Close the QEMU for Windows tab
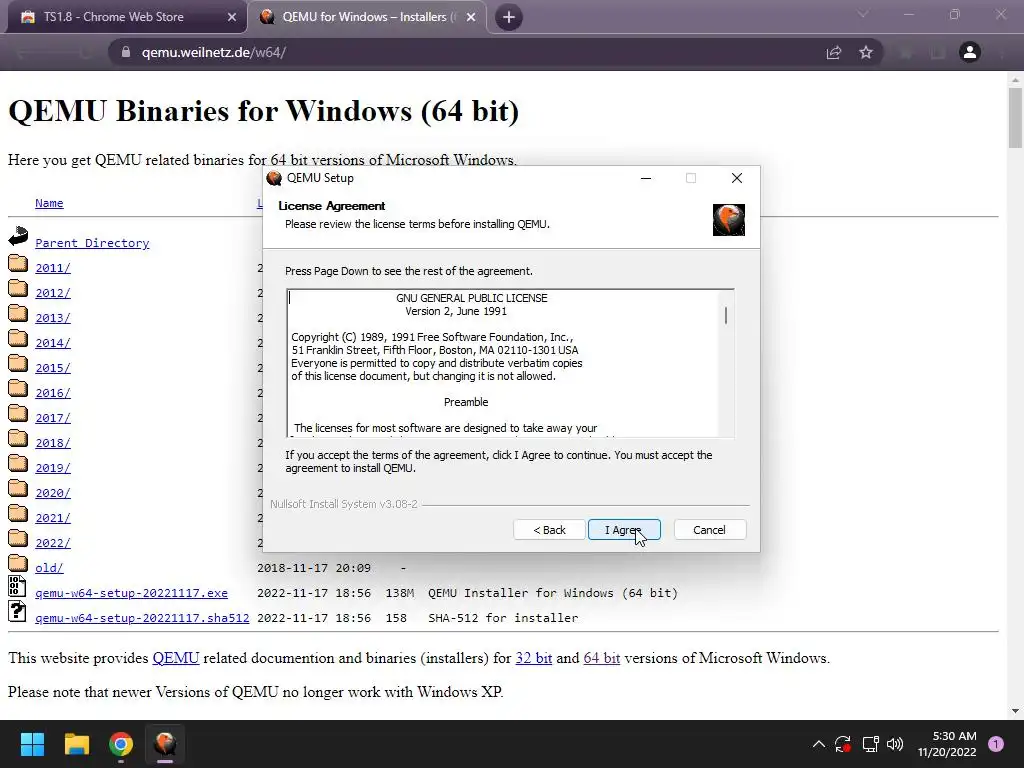This screenshot has width=1024, height=768. tap(471, 17)
